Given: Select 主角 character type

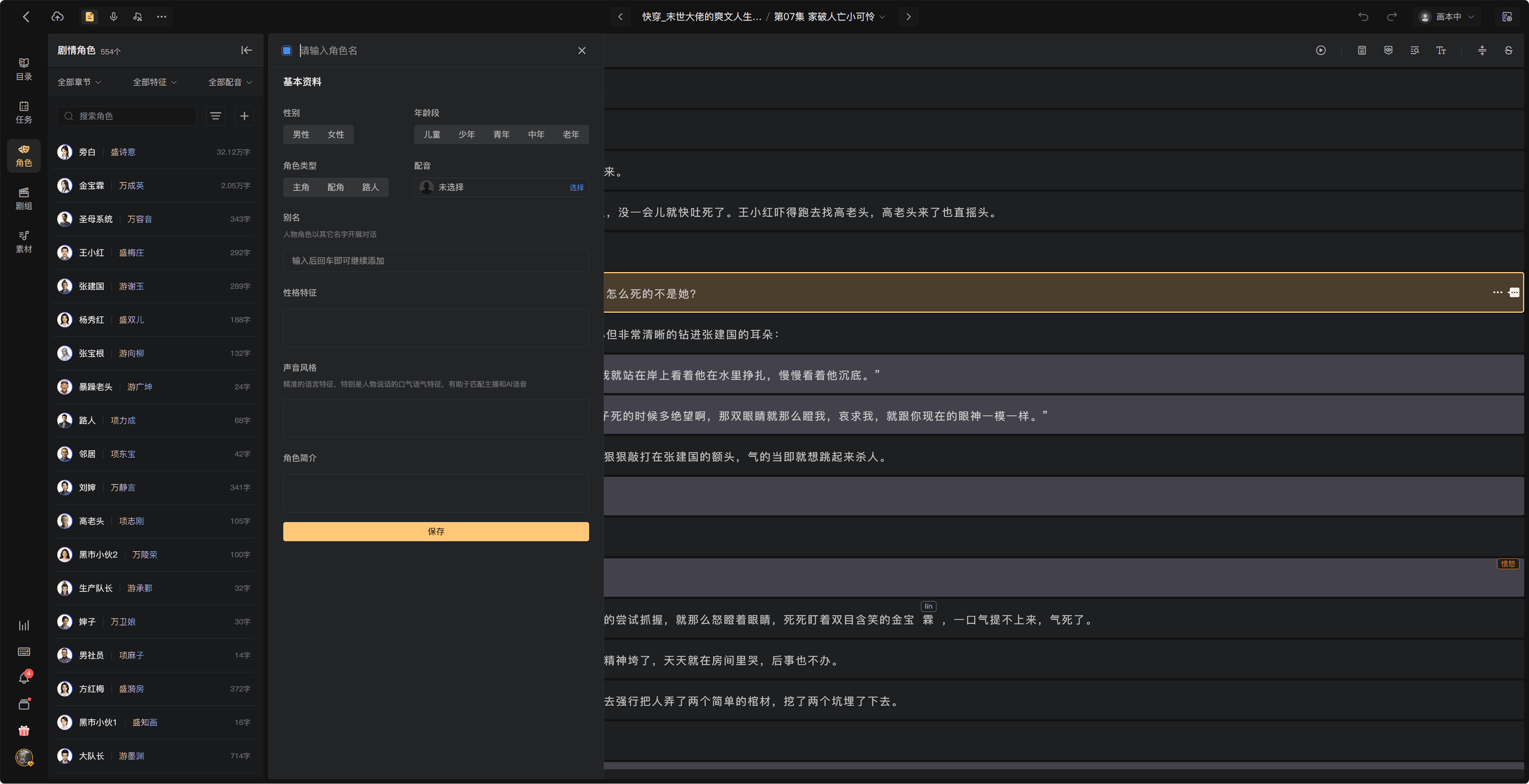Looking at the screenshot, I should [x=301, y=187].
